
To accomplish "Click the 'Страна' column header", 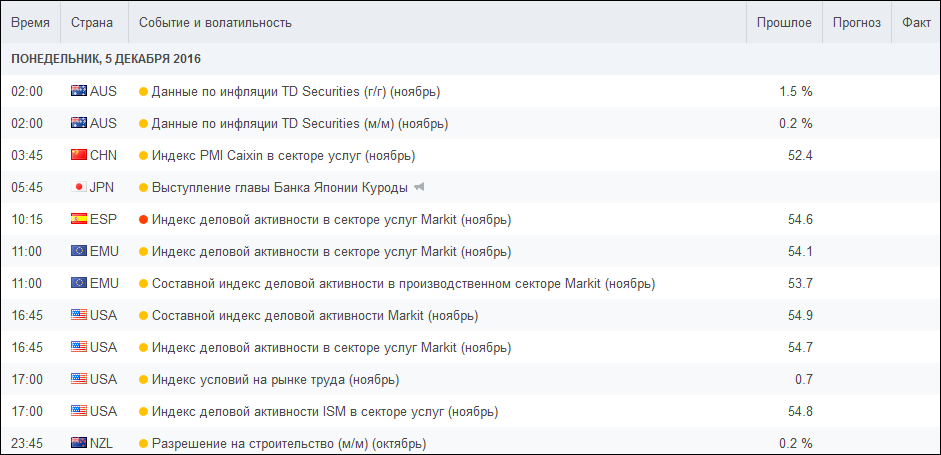I will pyautogui.click(x=92, y=22).
